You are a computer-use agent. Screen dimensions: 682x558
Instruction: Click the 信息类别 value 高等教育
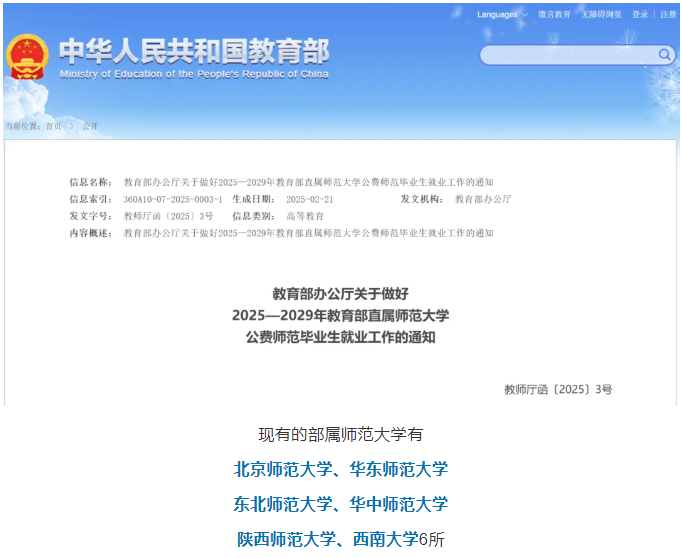305,216
